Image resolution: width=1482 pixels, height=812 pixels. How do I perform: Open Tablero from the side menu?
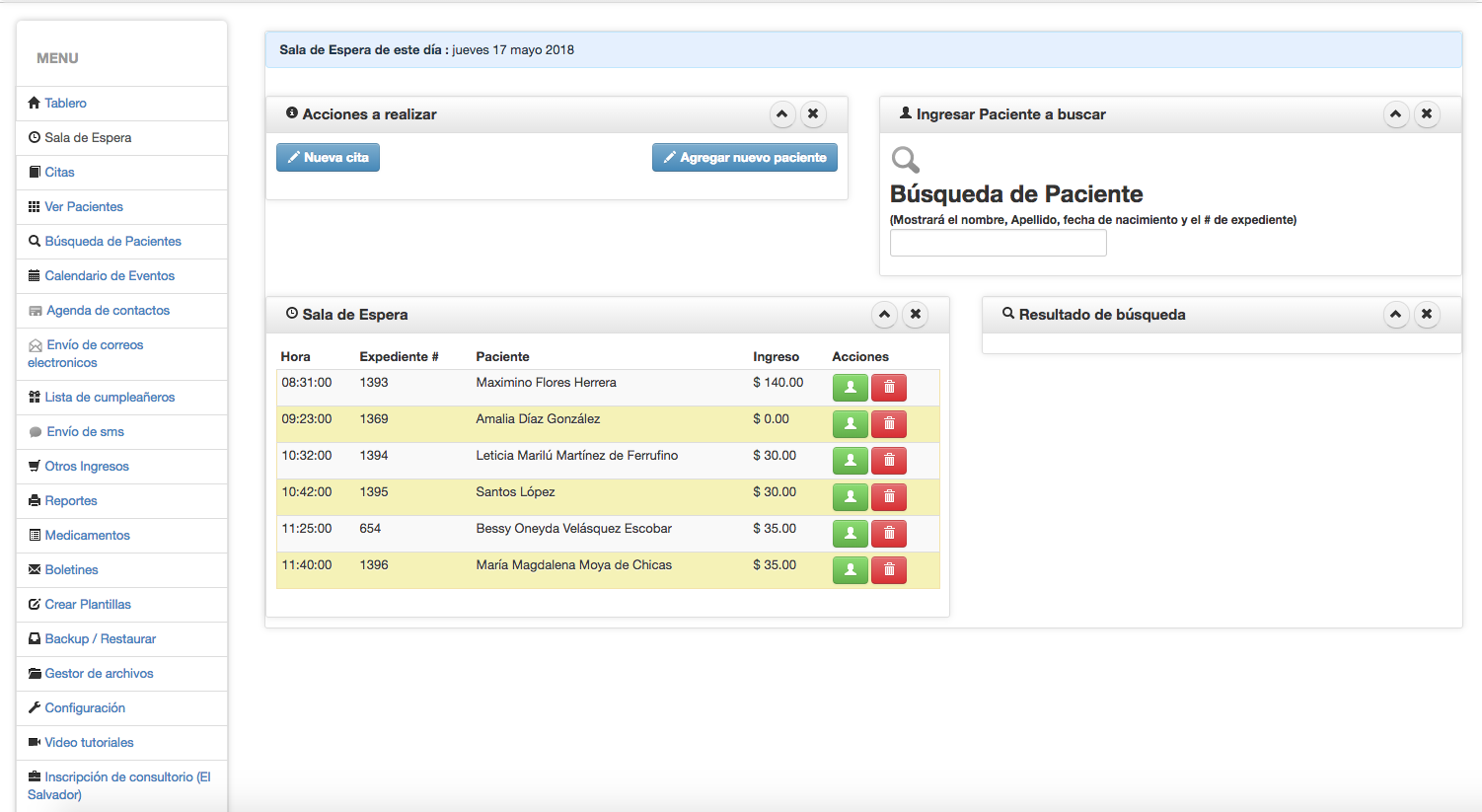[x=65, y=104]
